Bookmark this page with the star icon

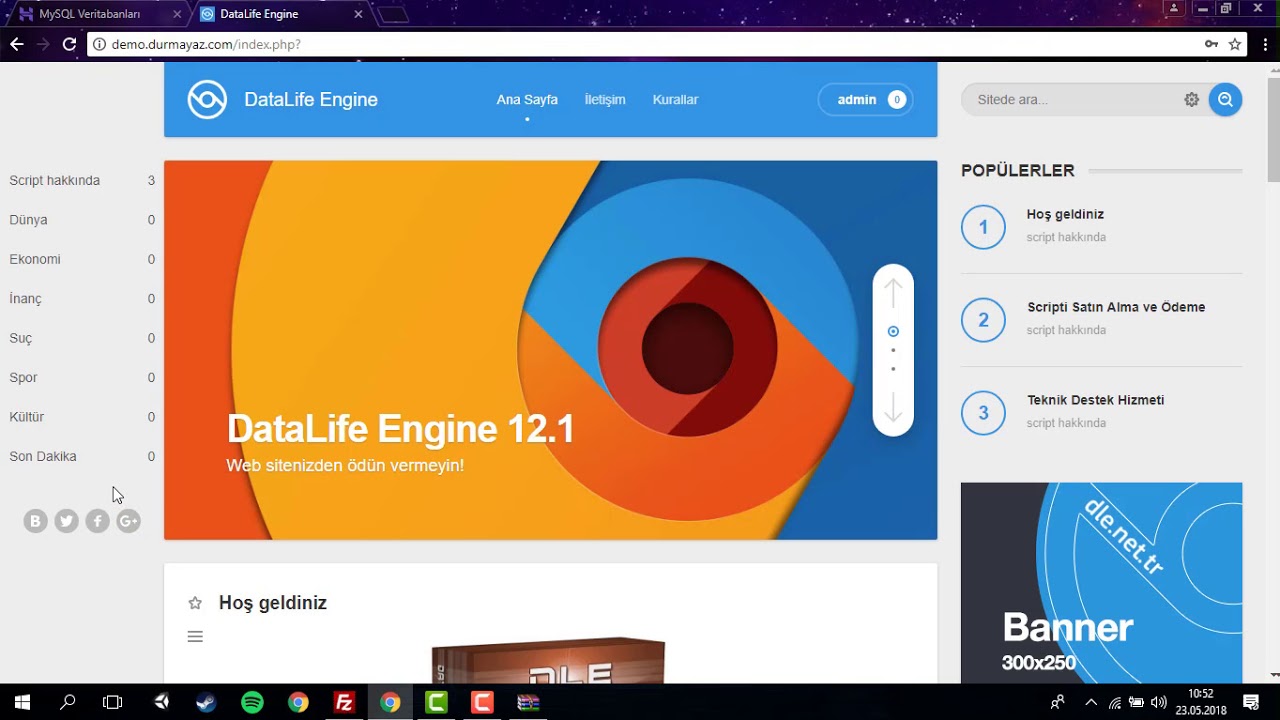click(1235, 44)
